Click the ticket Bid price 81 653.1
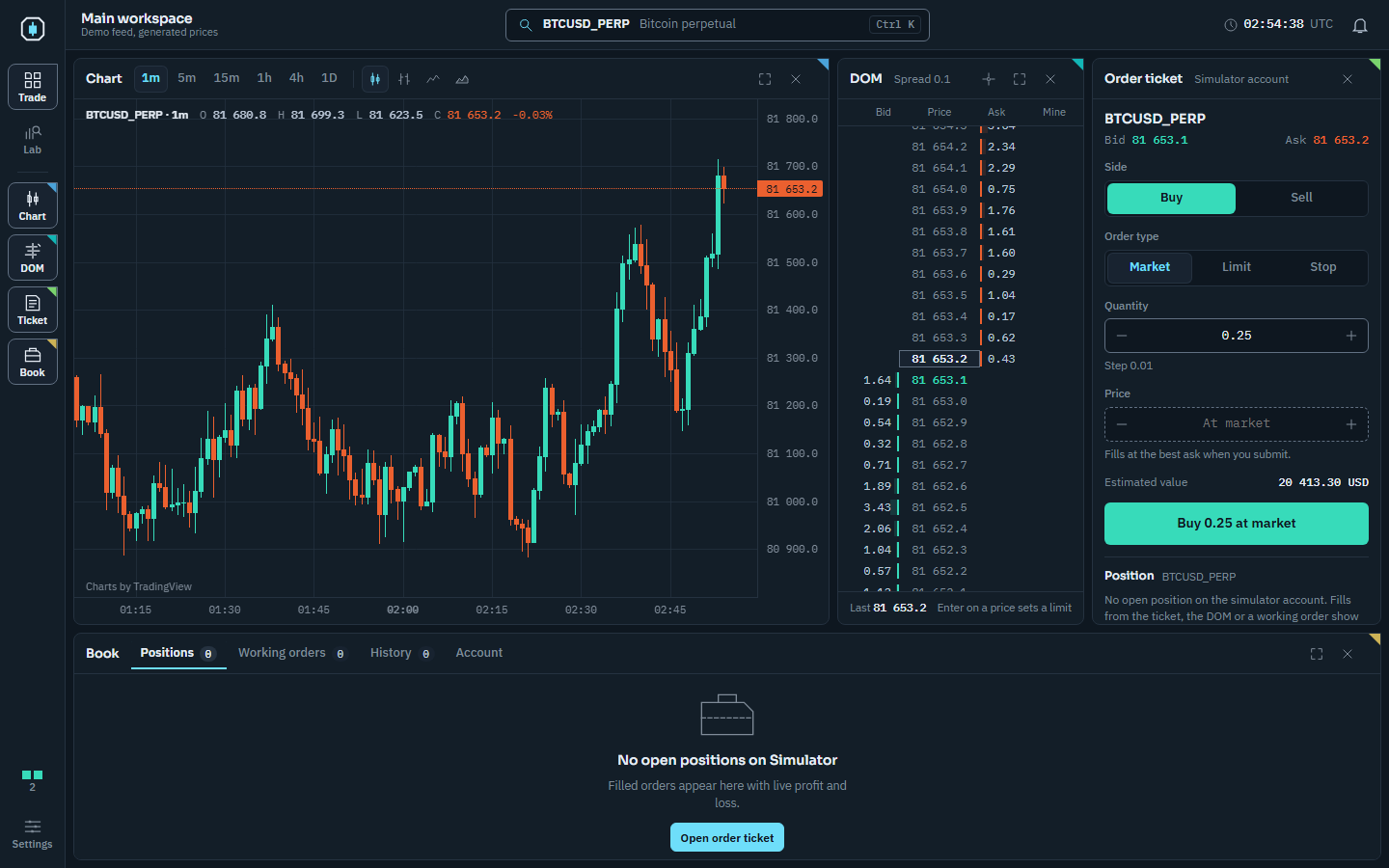The image size is (1389, 868). [x=1159, y=141]
